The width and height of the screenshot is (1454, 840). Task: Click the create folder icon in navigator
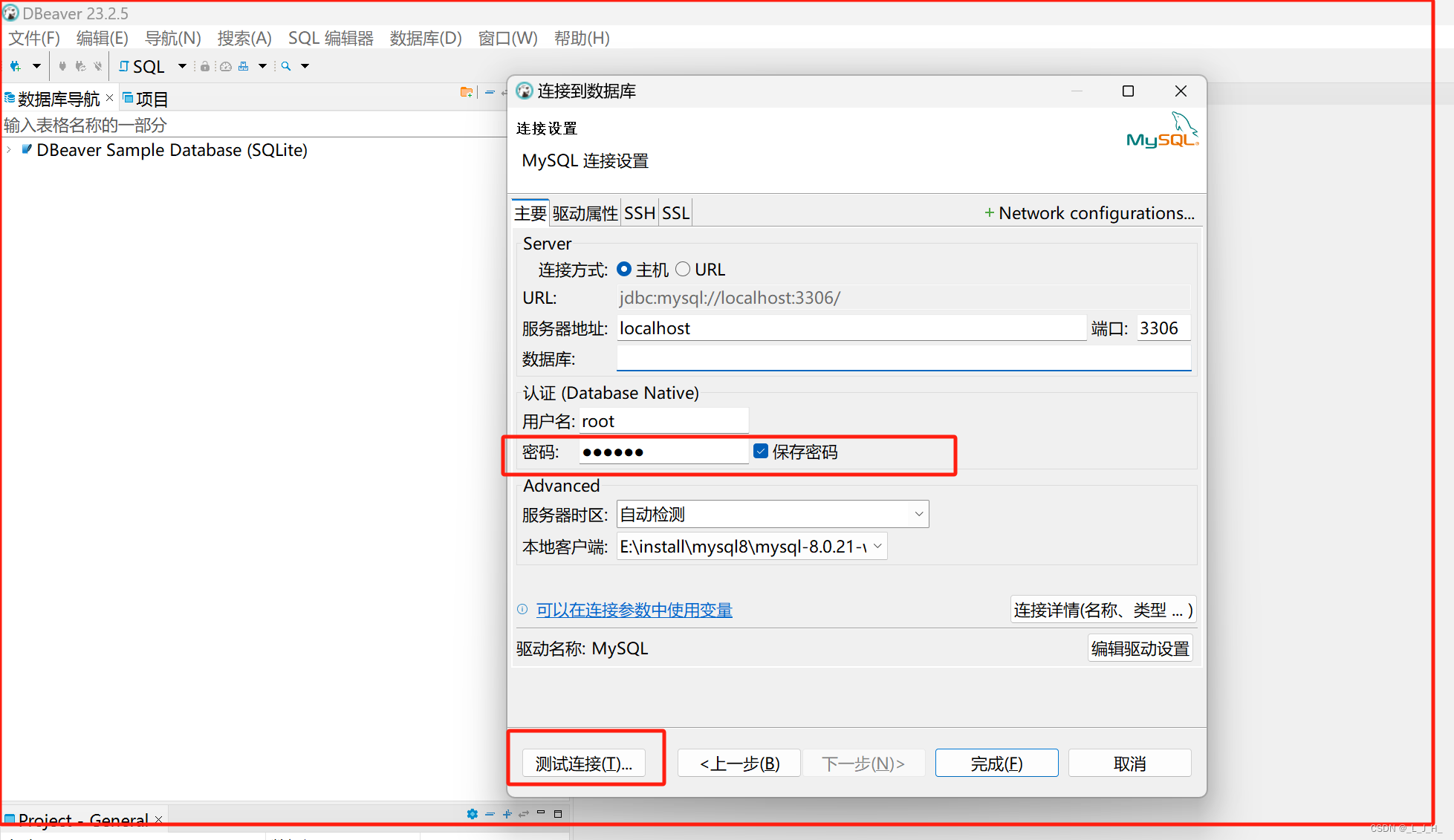pyautogui.click(x=466, y=92)
